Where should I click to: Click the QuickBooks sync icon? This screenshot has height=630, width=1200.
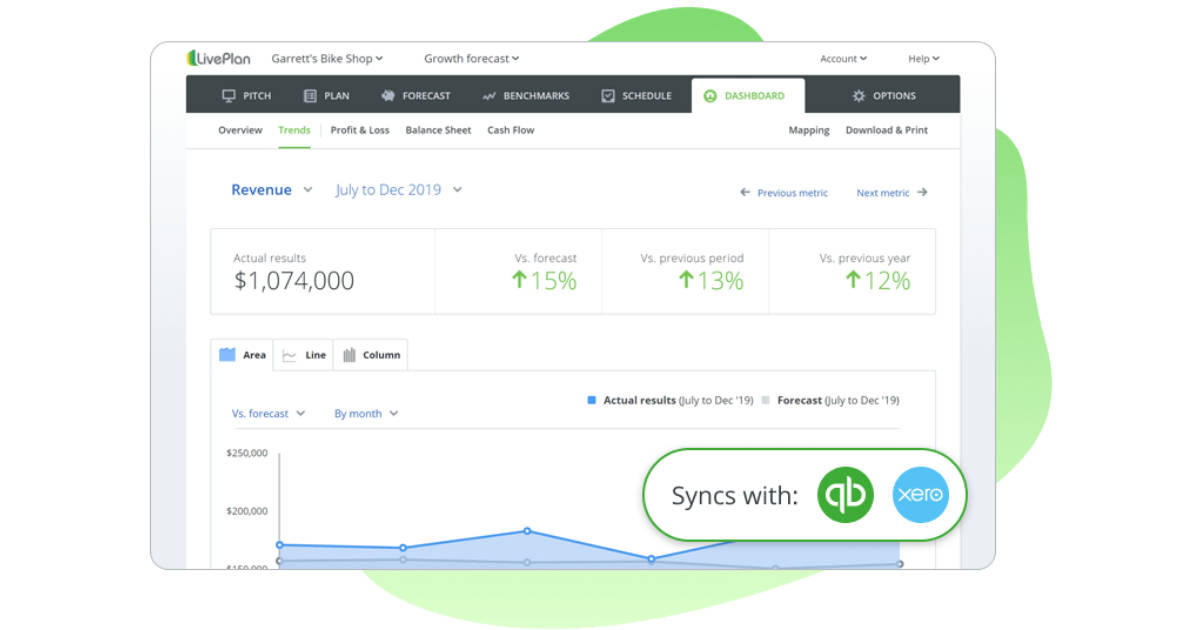(x=846, y=494)
